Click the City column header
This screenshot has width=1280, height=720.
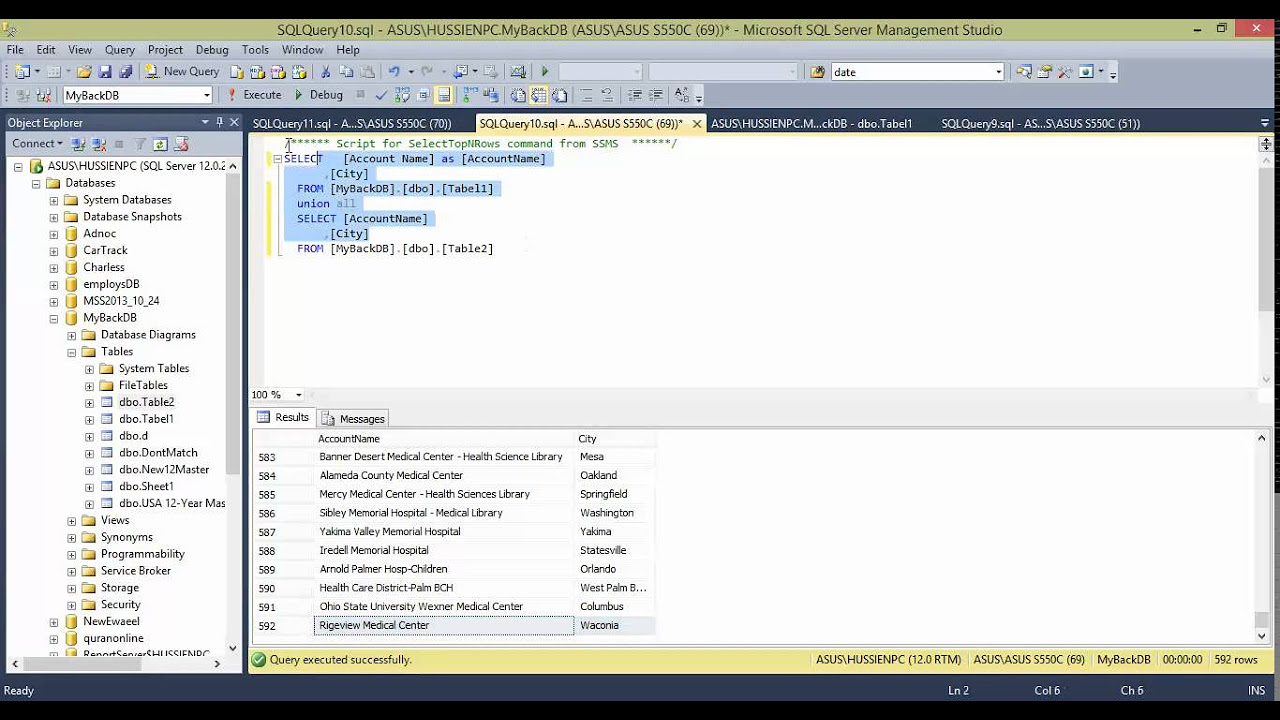pos(615,439)
